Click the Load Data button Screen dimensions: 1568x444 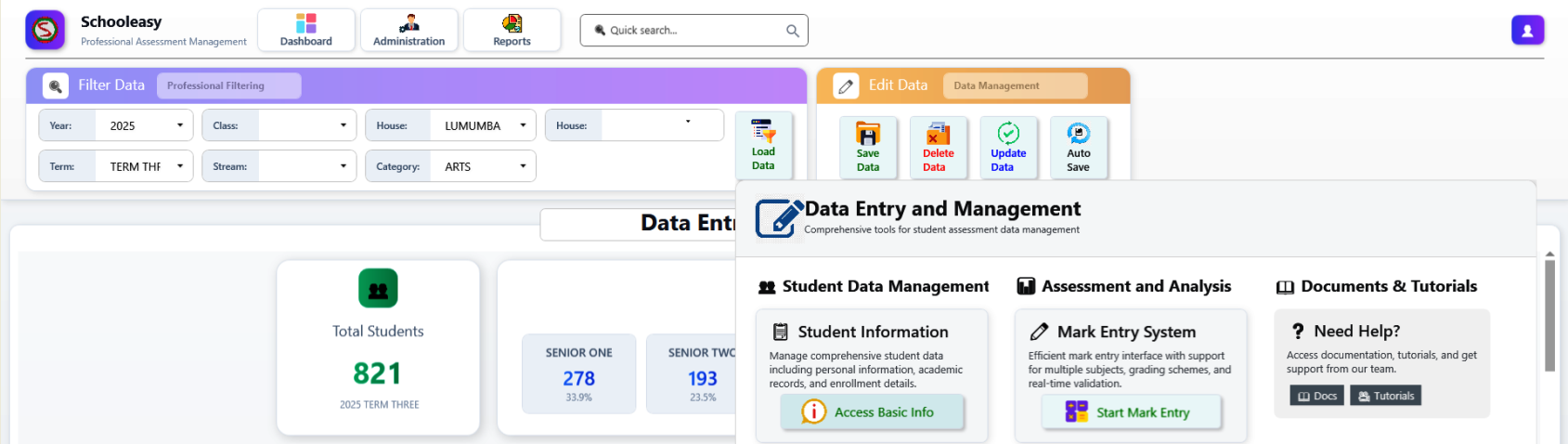763,146
